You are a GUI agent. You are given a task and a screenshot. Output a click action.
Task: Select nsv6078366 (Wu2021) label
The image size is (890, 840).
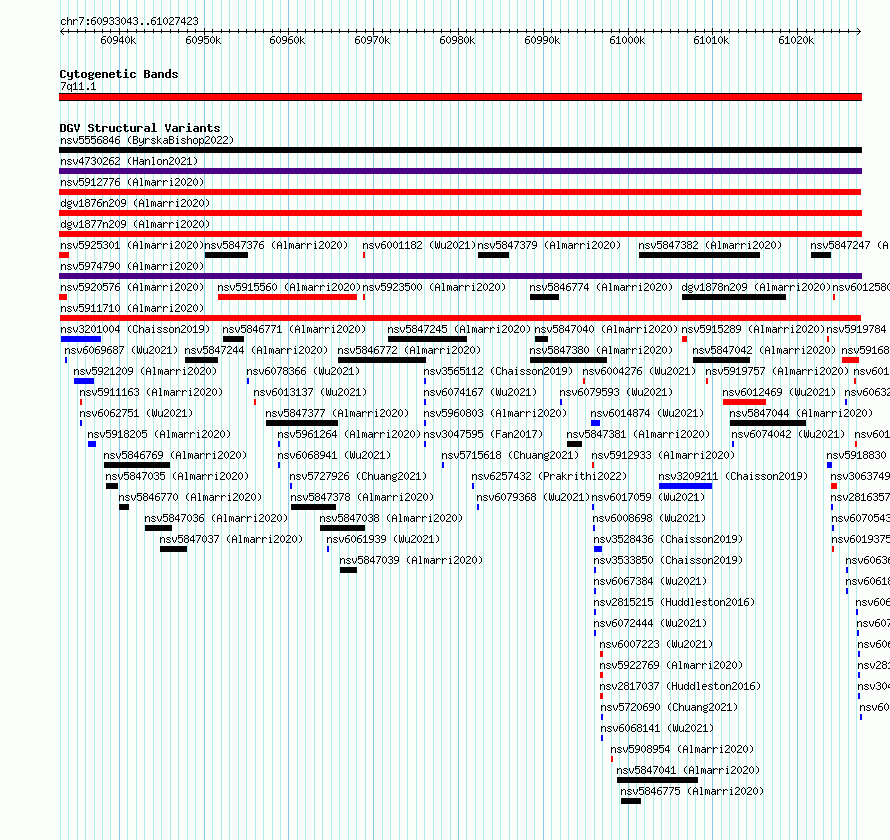303,371
